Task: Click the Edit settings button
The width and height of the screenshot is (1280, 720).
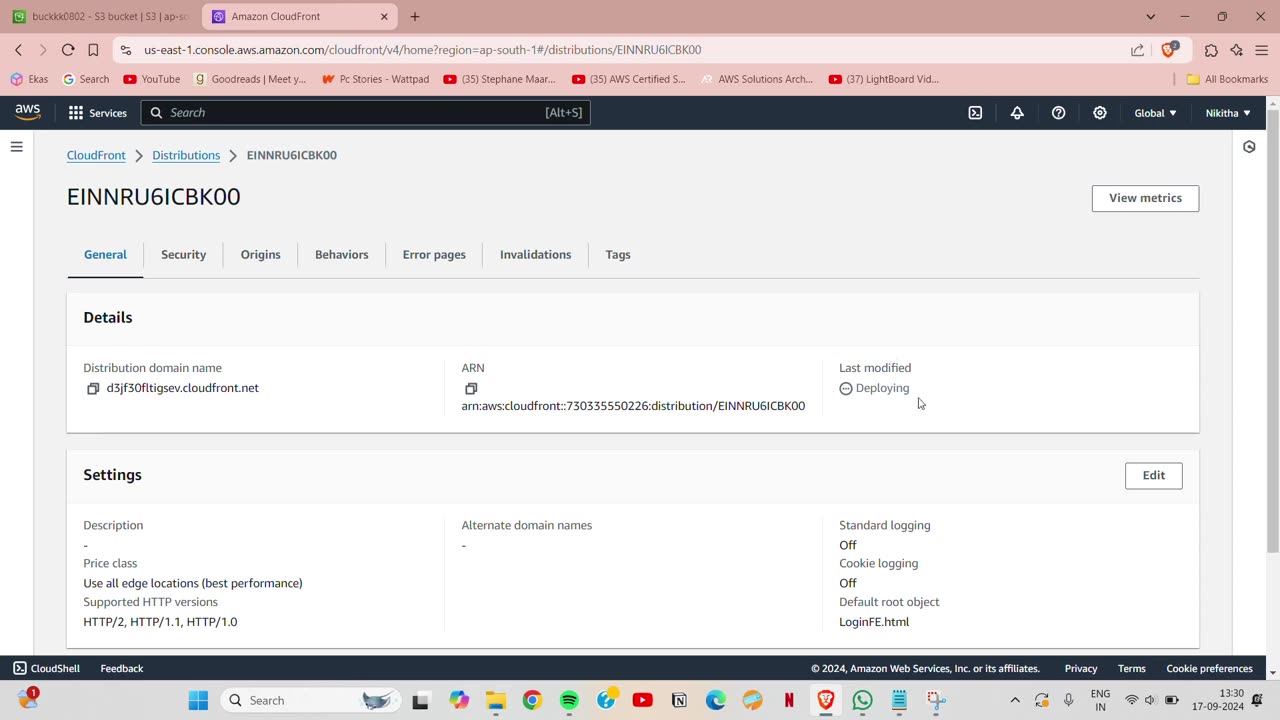Action: pos(1154,475)
